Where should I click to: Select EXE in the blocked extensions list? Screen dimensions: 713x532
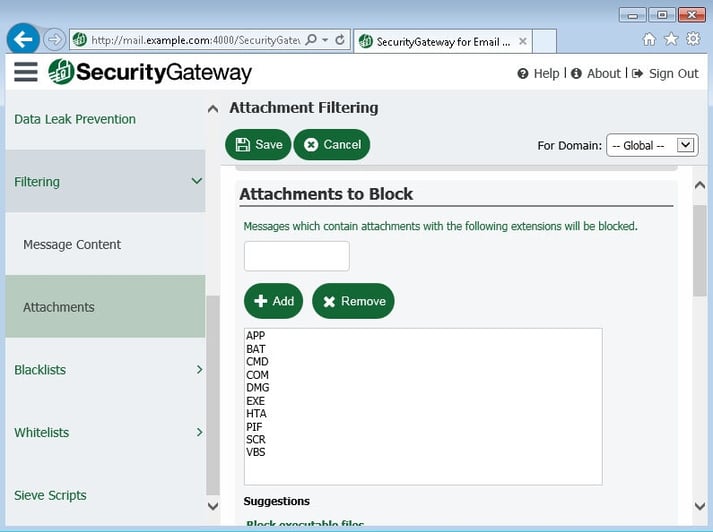255,401
